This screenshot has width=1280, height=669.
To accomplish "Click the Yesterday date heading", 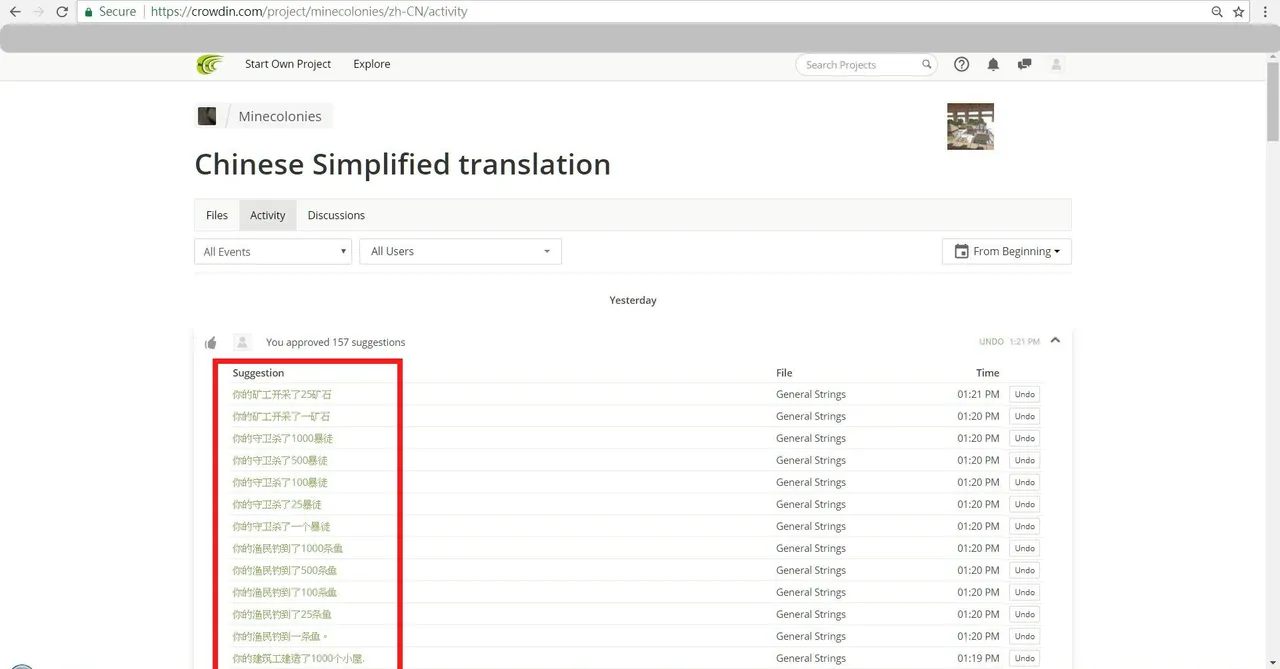I will [x=633, y=300].
